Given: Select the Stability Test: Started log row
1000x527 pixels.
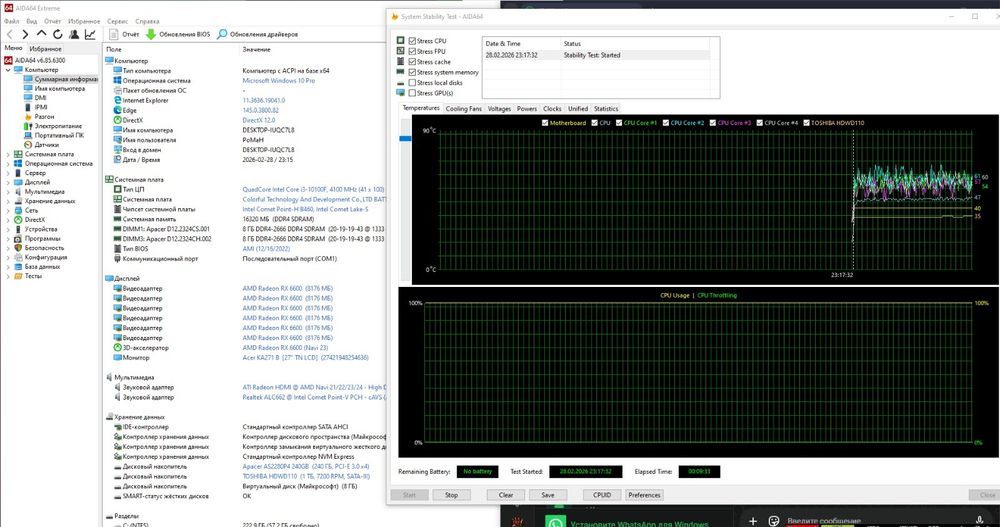Looking at the screenshot, I should 596,56.
